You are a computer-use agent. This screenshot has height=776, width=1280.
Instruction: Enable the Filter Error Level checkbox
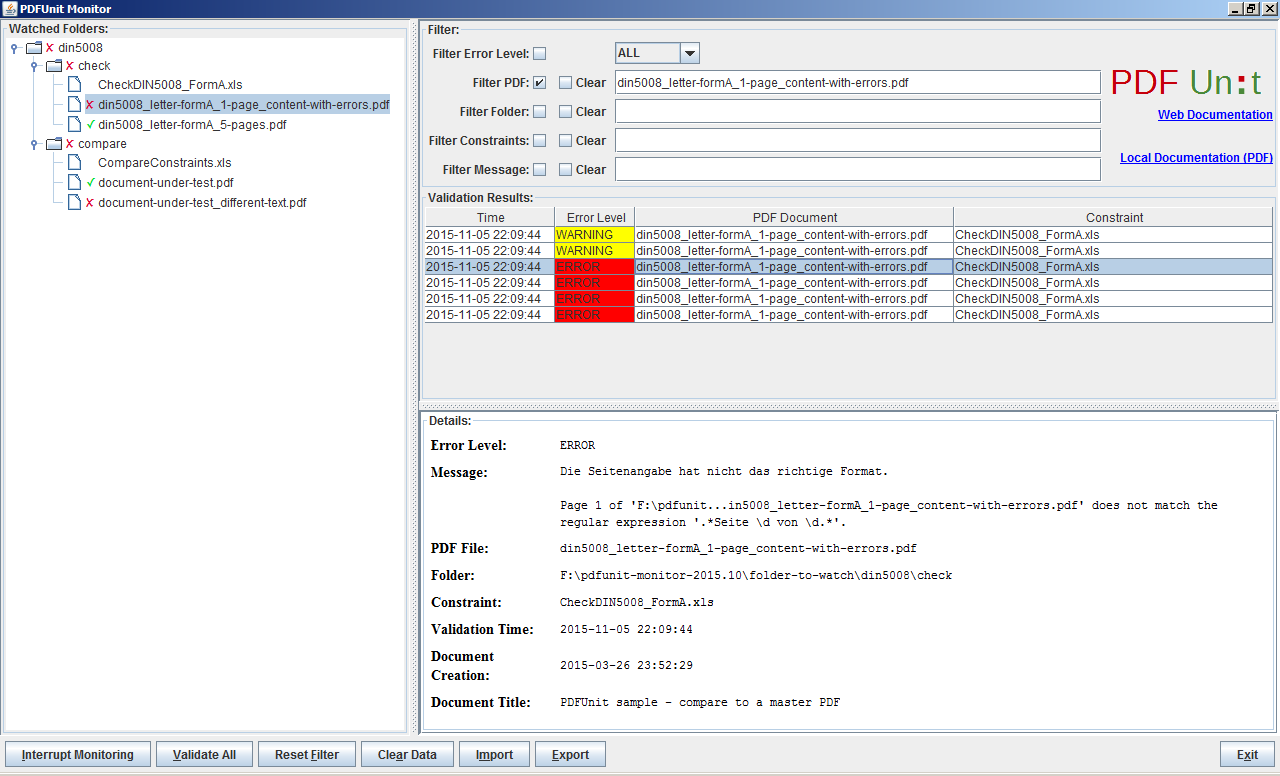[x=539, y=54]
